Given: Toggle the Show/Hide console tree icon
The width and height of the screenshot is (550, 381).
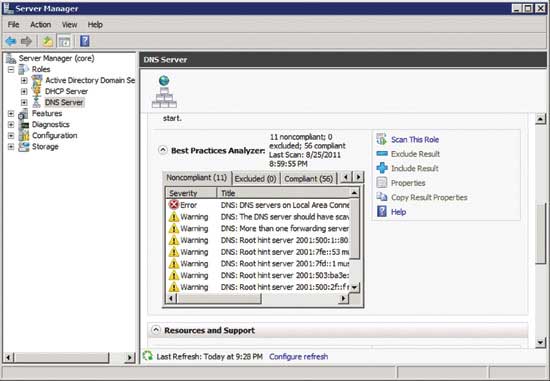Looking at the screenshot, I should point(64,41).
